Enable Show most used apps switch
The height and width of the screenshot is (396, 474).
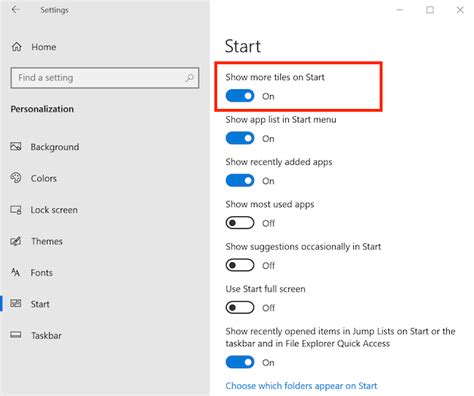coord(240,223)
